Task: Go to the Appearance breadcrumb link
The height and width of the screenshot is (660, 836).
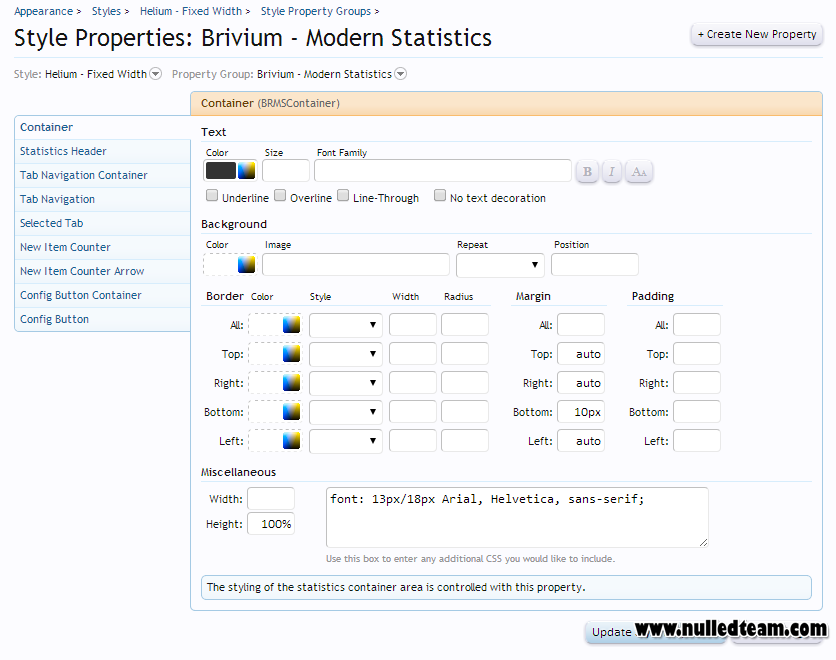Action: pyautogui.click(x=43, y=11)
